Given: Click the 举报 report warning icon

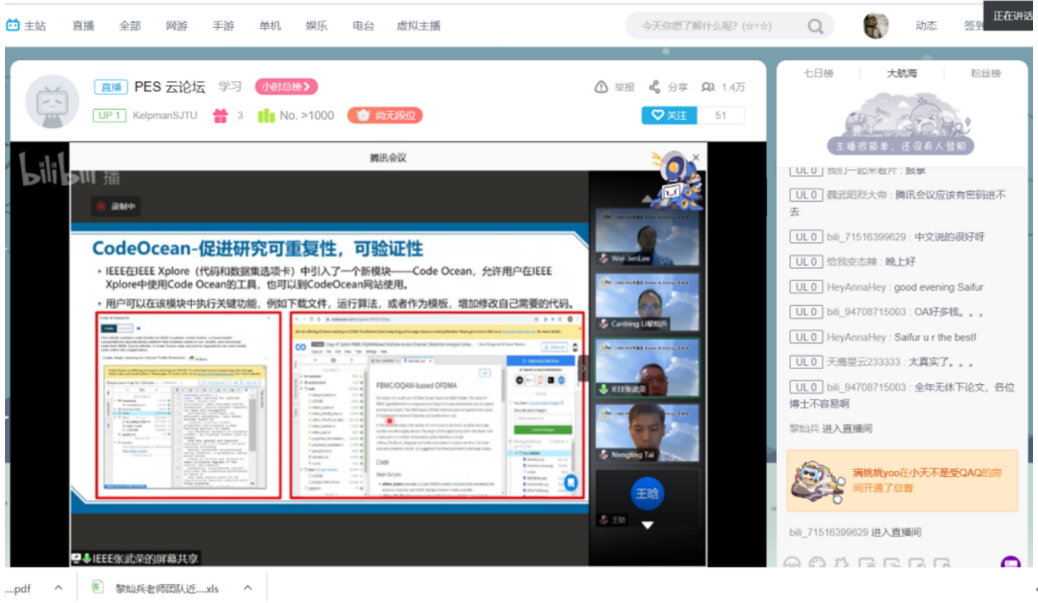Looking at the screenshot, I should [x=600, y=87].
